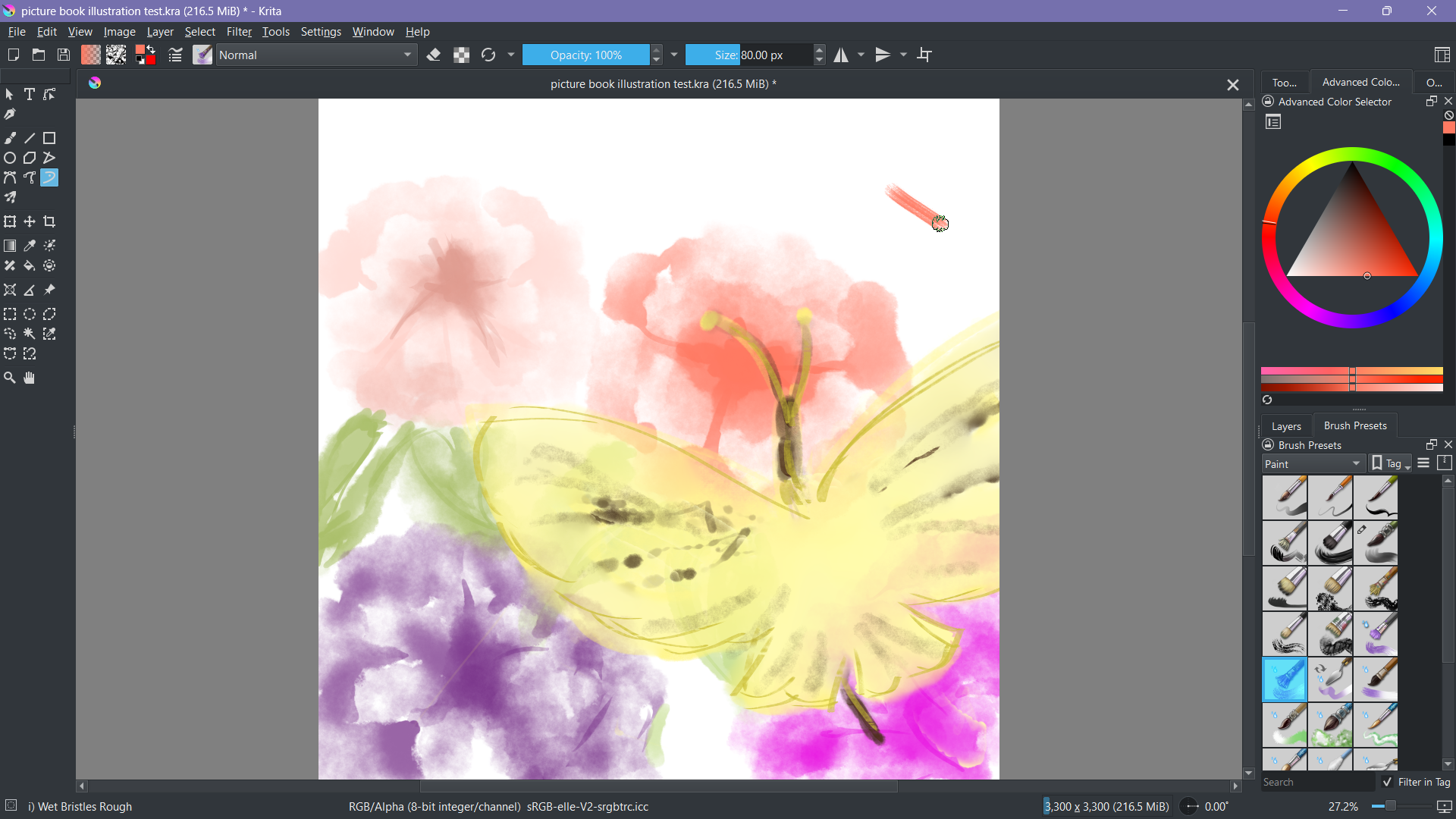The width and height of the screenshot is (1456, 819).
Task: Select the Text tool
Action: (30, 95)
